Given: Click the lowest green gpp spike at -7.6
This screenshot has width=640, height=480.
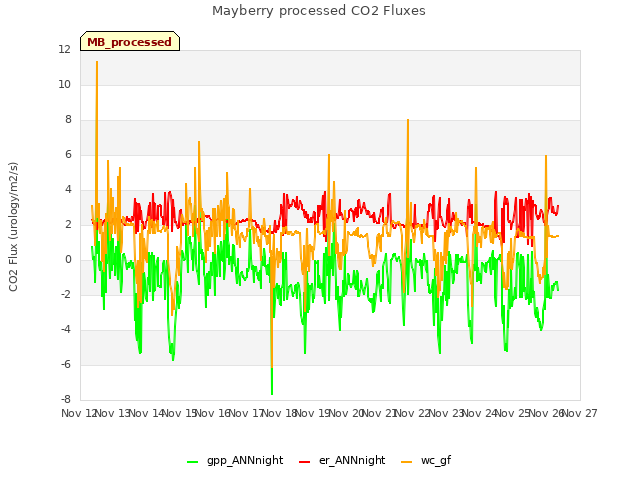Looking at the screenshot, I should [272, 393].
